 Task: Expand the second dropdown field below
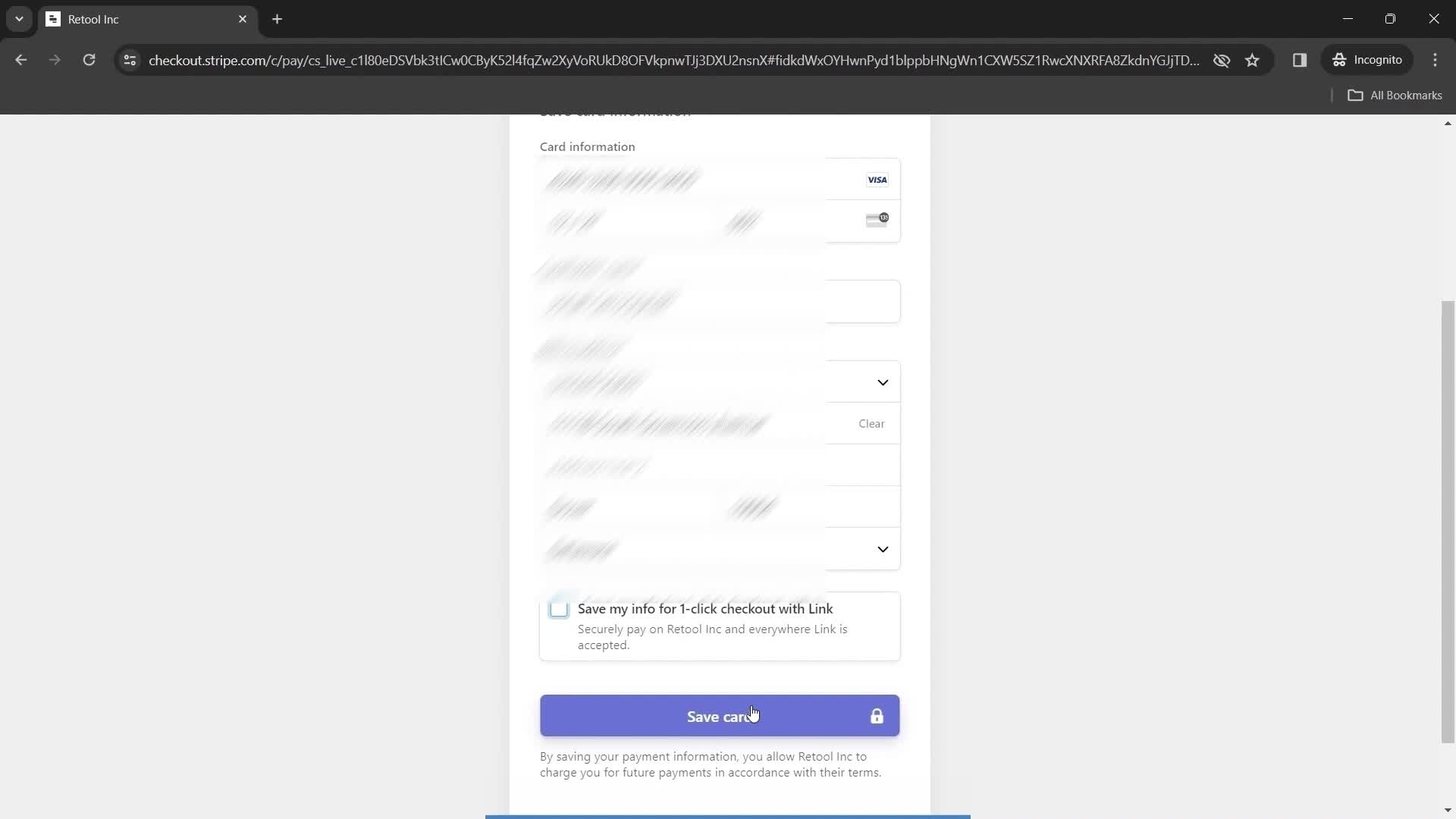(x=882, y=549)
